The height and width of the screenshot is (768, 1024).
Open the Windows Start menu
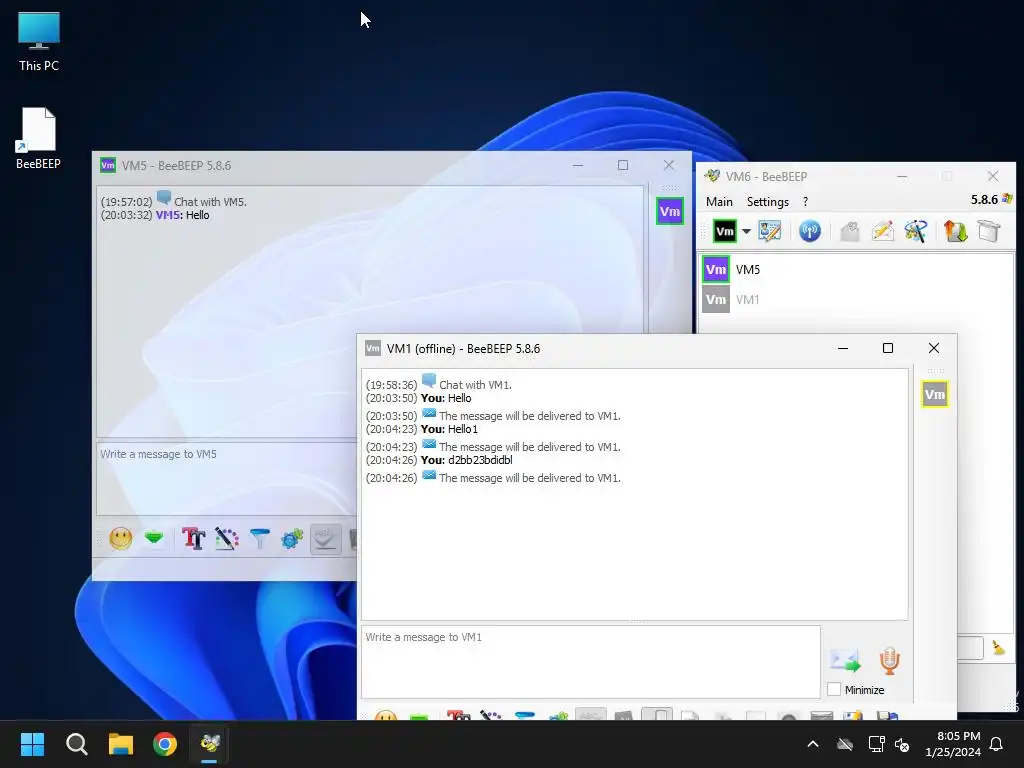[x=32, y=744]
